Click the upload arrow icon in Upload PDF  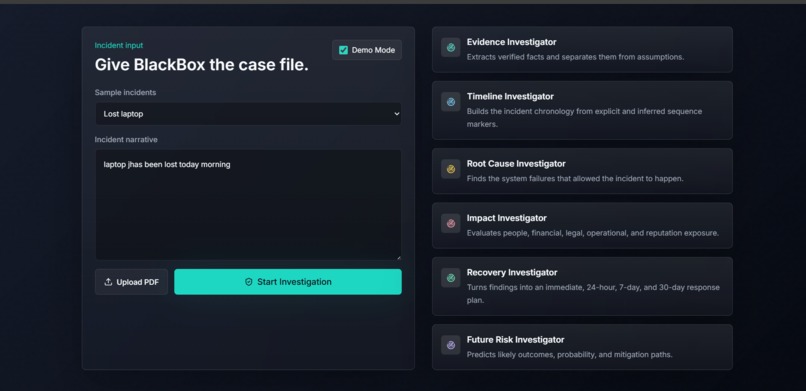coord(108,282)
